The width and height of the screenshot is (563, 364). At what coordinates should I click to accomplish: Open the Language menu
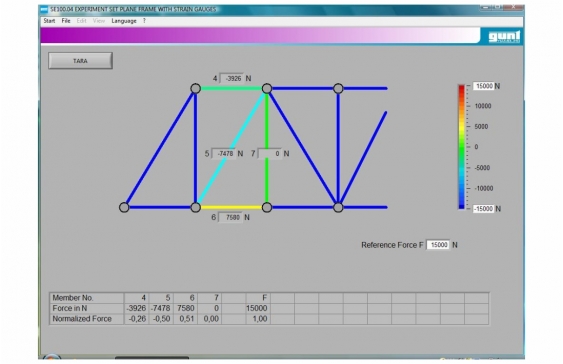click(x=124, y=21)
